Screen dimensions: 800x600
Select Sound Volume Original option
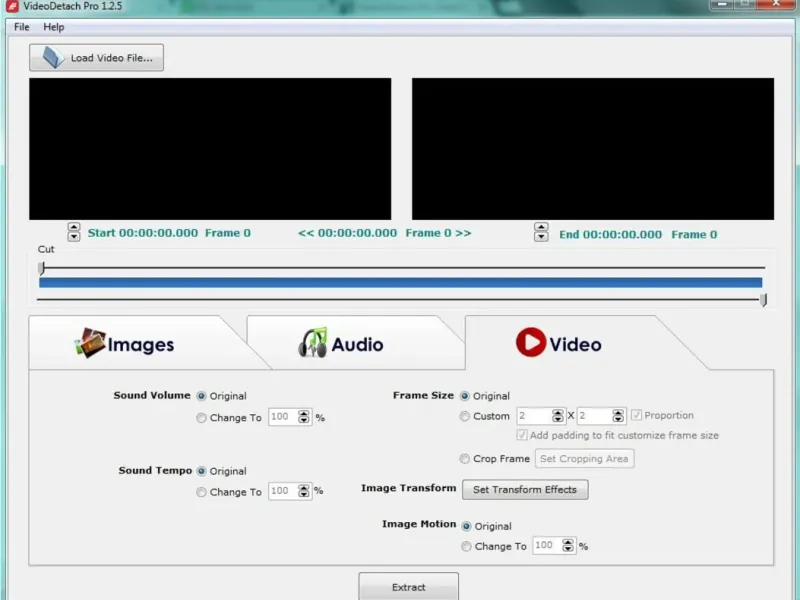202,396
